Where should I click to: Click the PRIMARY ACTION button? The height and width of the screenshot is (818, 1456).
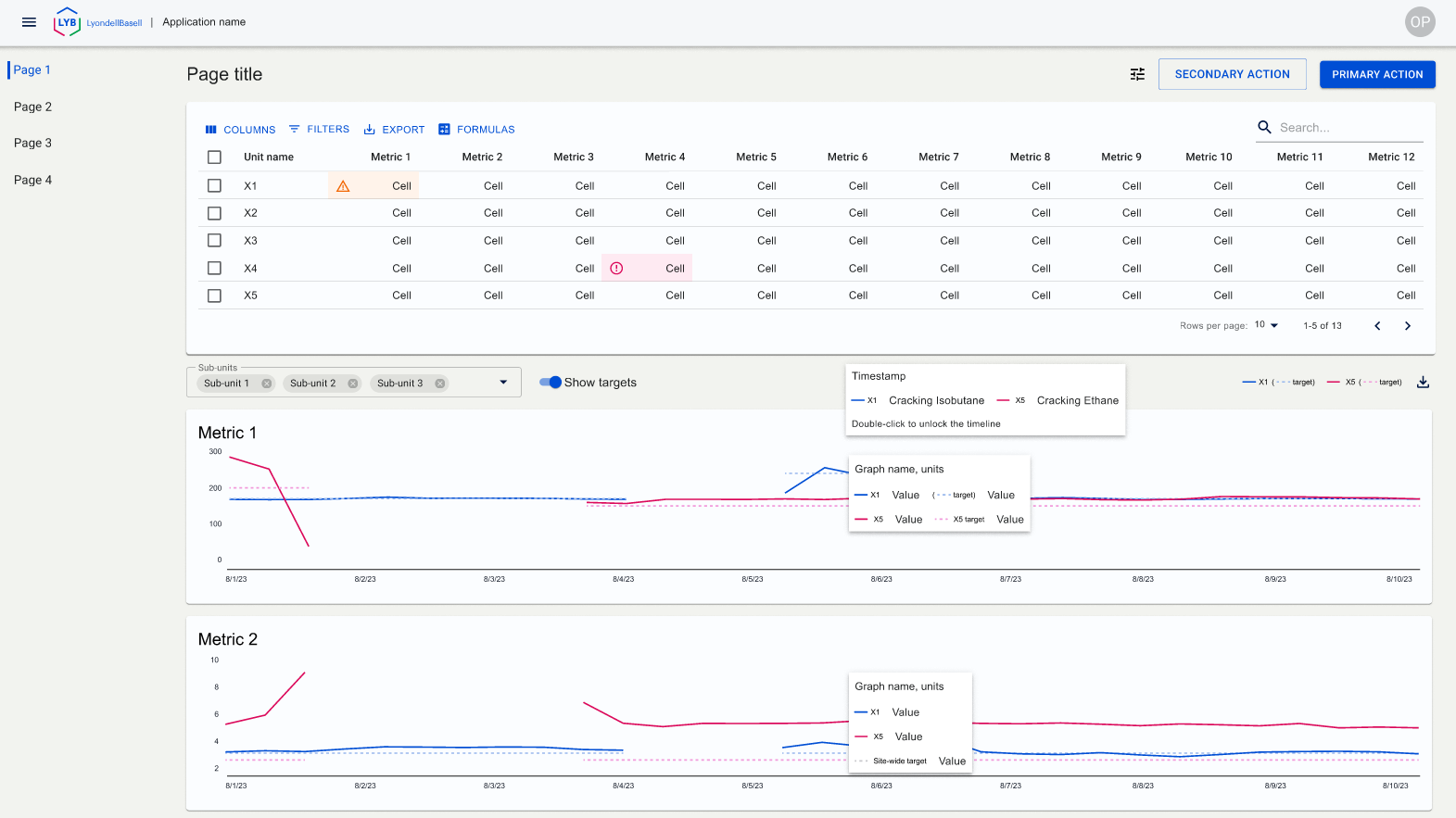click(x=1377, y=74)
